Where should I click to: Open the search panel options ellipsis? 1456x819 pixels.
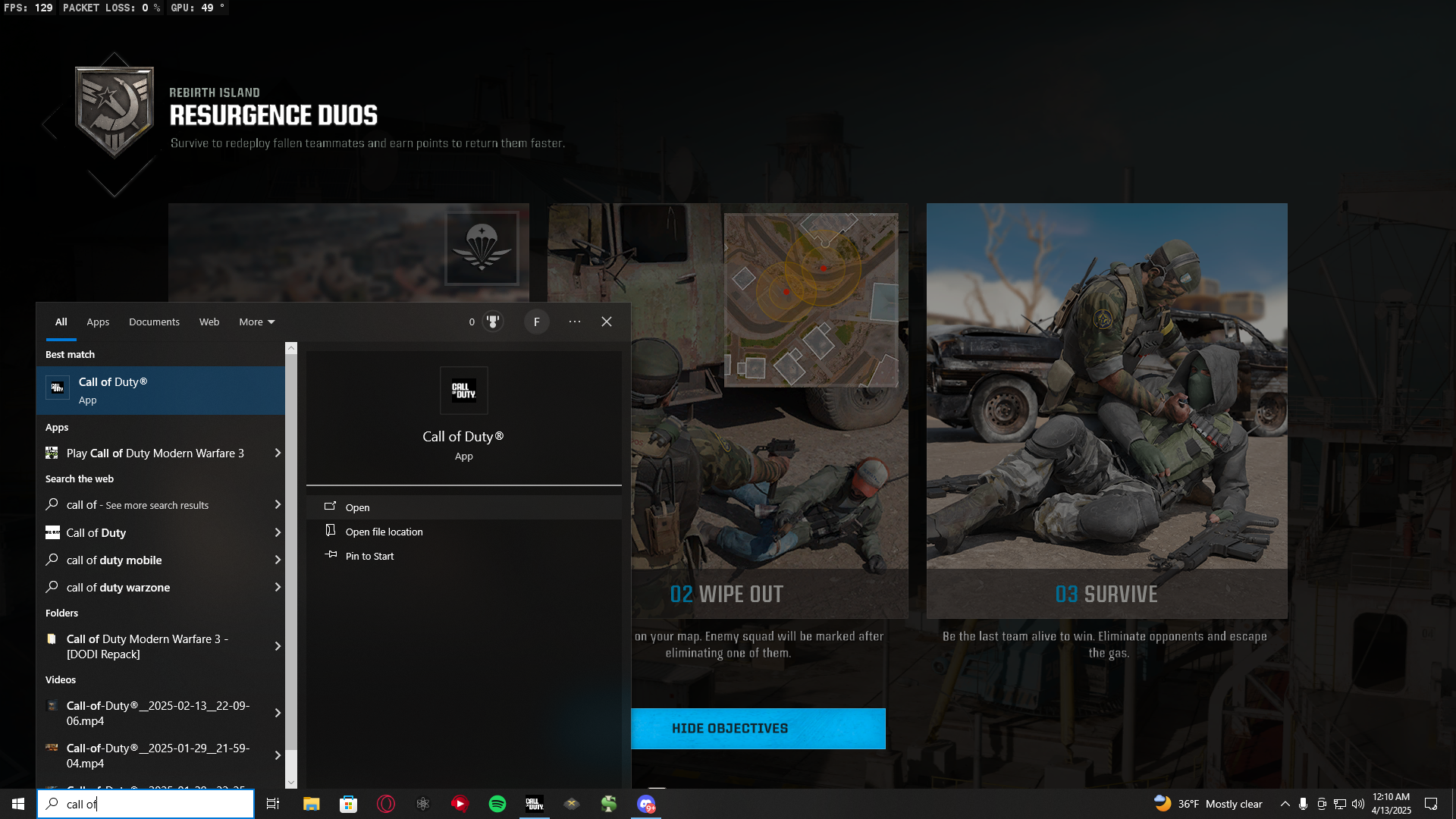575,322
